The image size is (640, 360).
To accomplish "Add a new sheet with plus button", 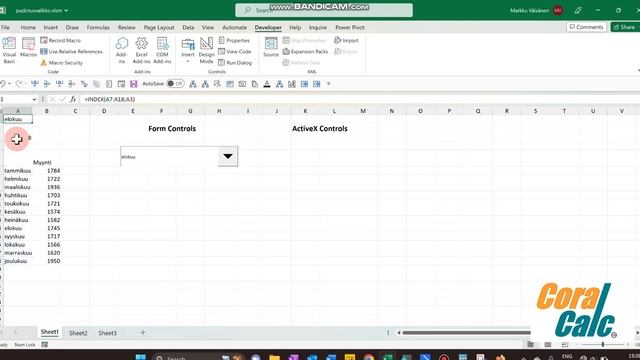I will 143,333.
